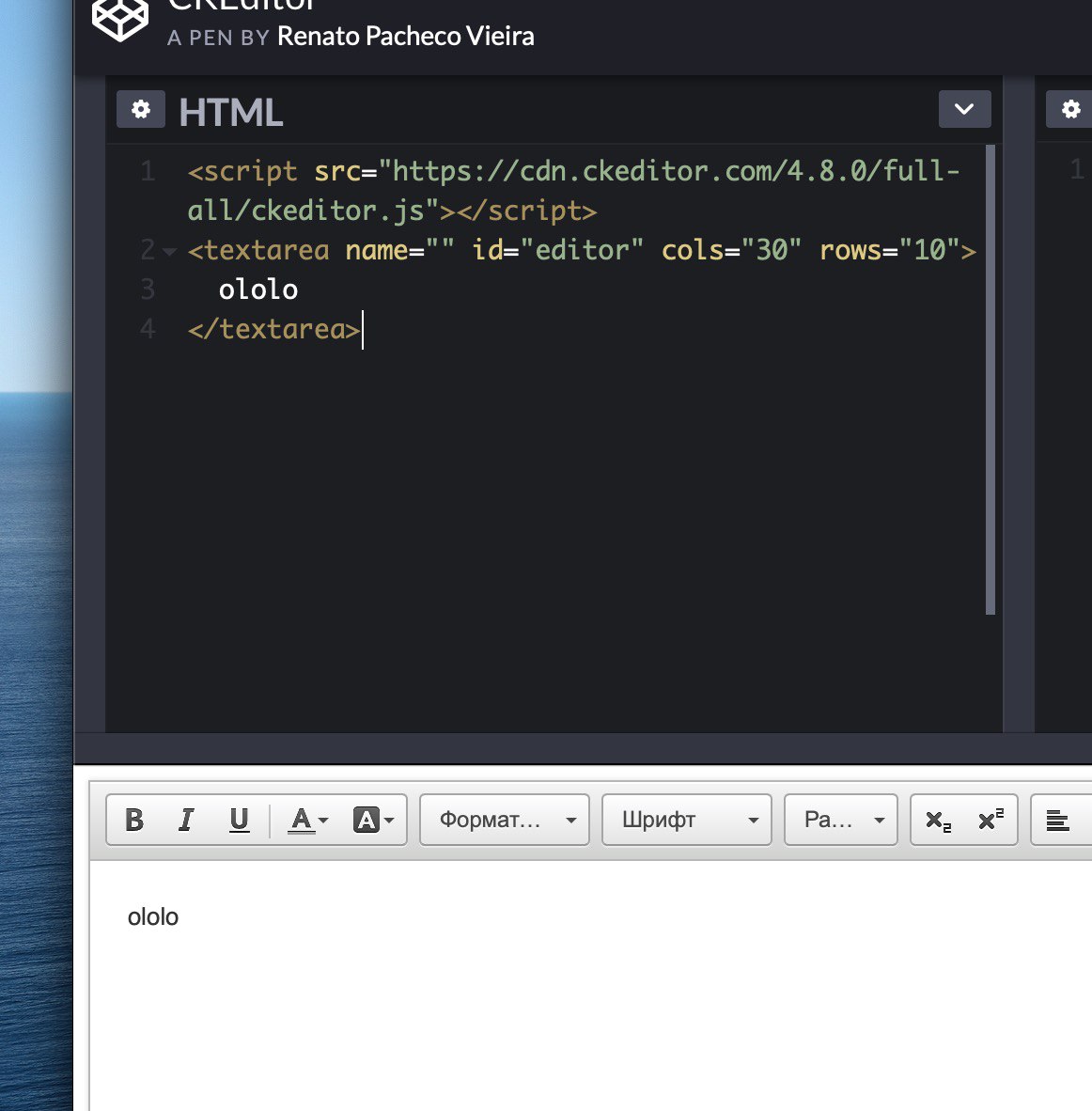Click the horizontal divider bar below the editors
Viewport: 1092px width, 1111px height.
583,748
